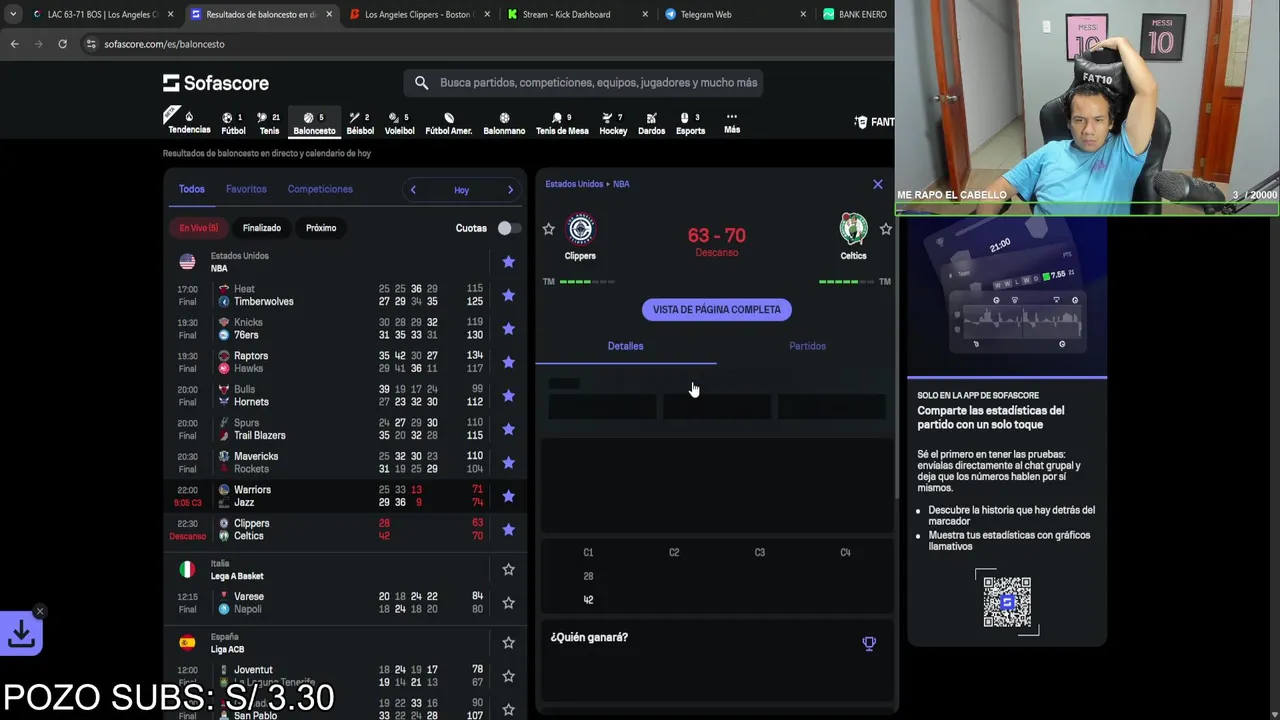This screenshot has width=1280, height=720.
Task: Open the Raptors vs Hawks match row
Action: coord(344,362)
